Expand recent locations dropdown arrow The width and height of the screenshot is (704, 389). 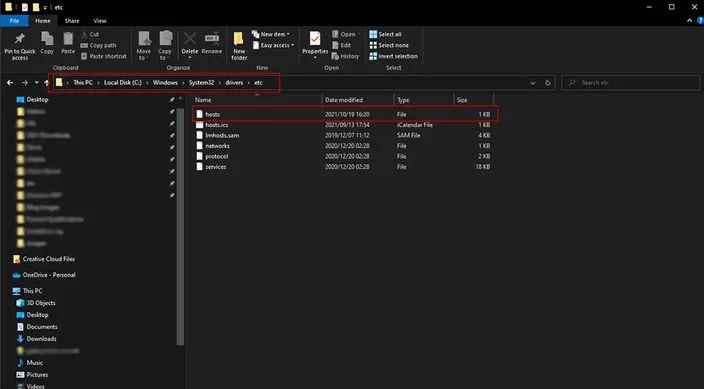[x=36, y=83]
